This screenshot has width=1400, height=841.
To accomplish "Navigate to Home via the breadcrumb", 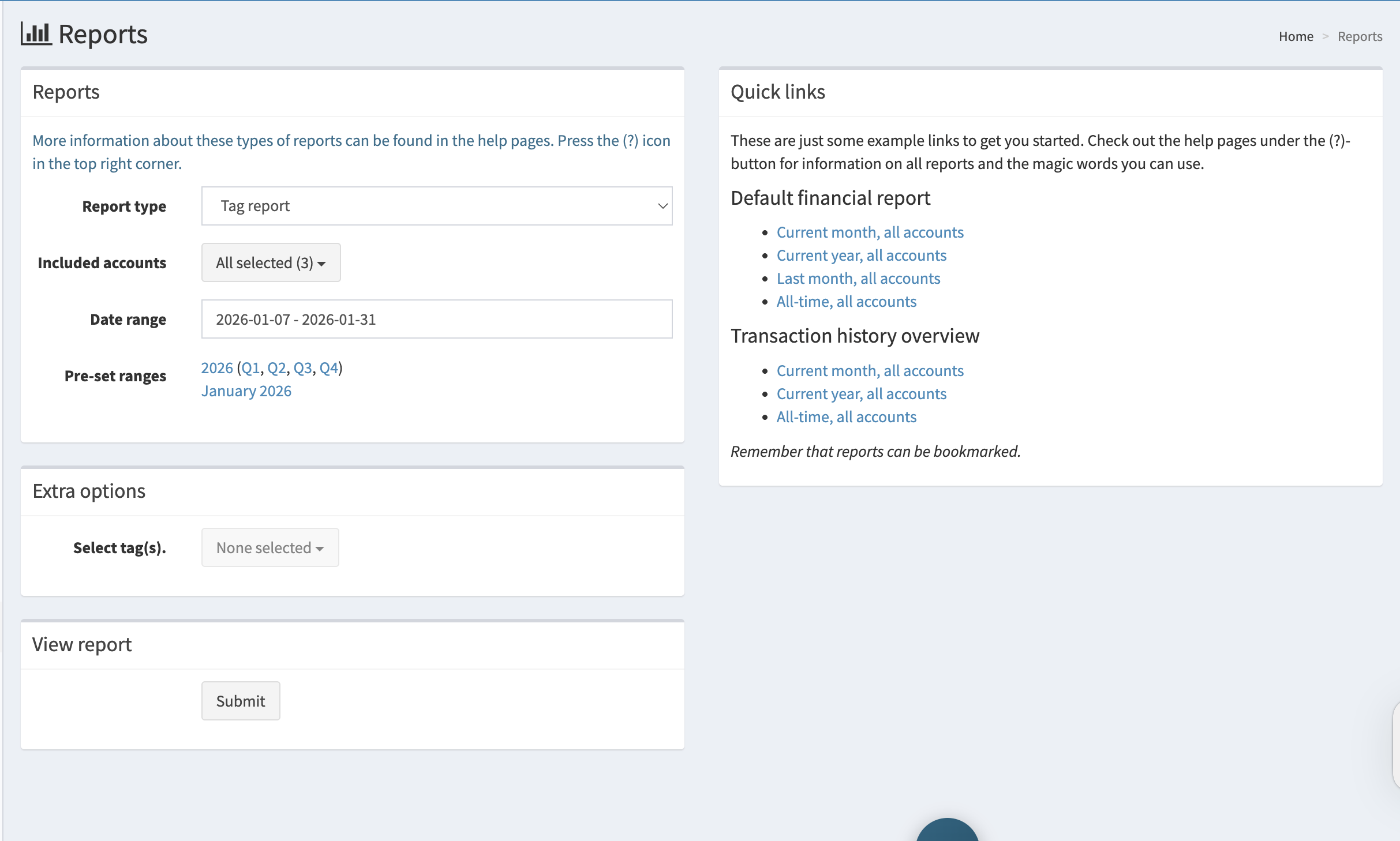I will [1296, 36].
